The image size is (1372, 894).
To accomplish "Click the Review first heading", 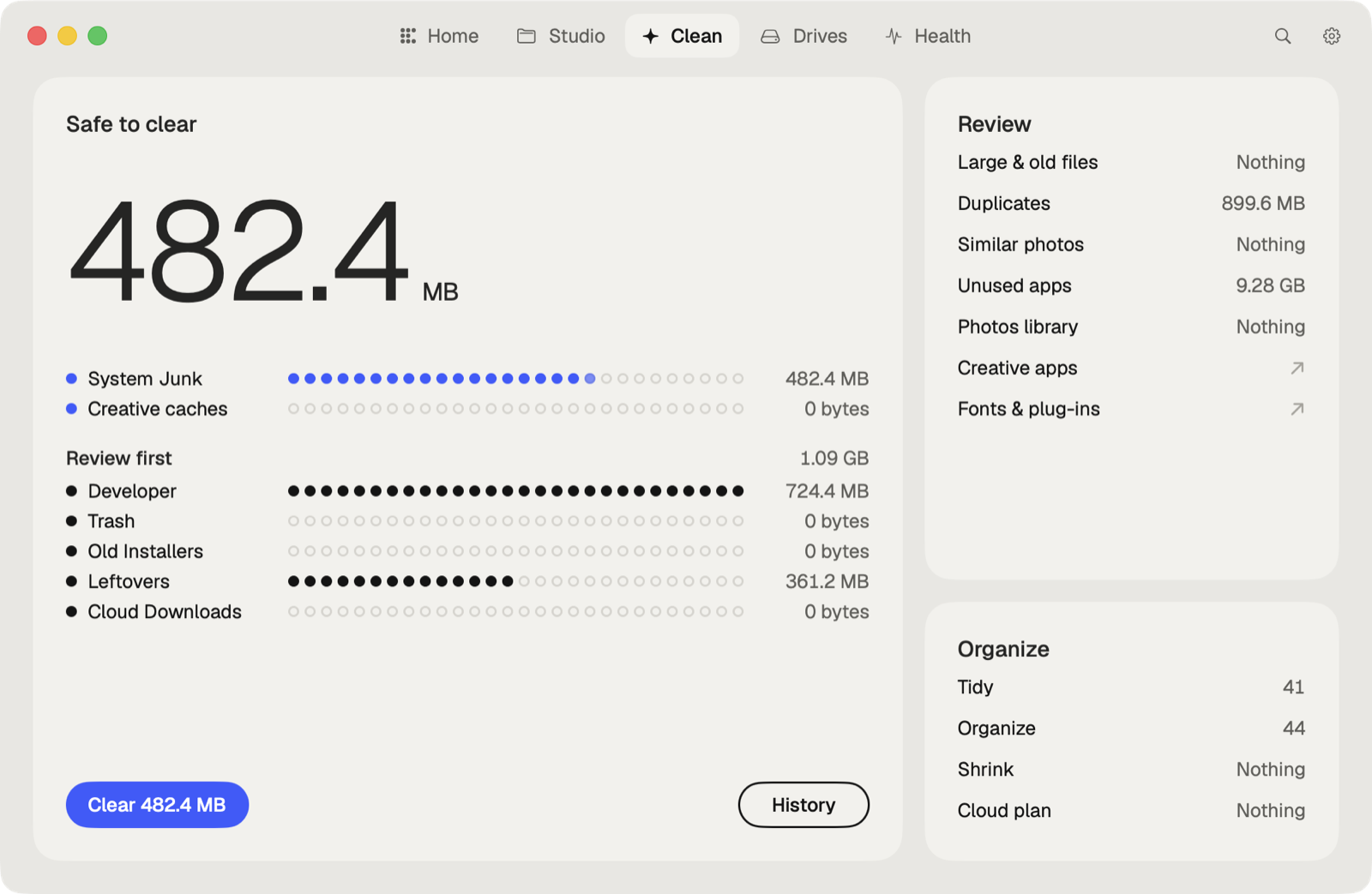I will [x=119, y=458].
